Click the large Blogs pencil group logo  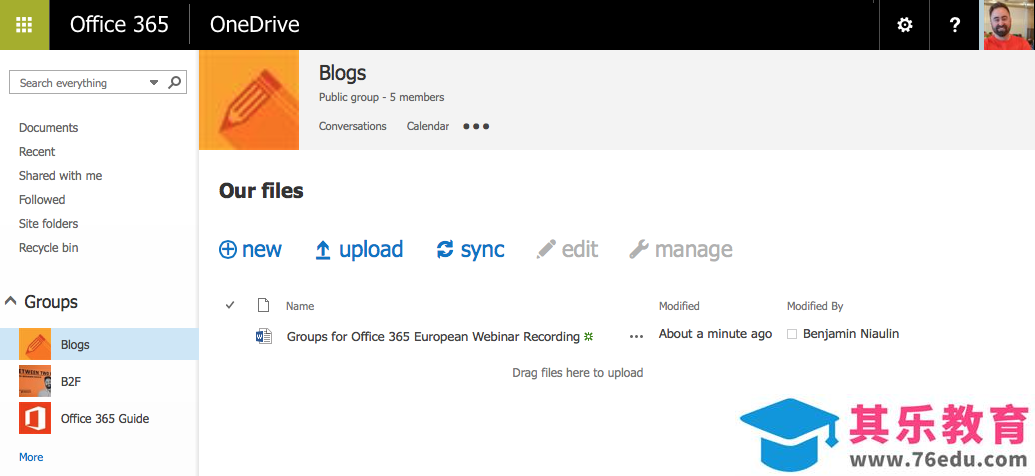[x=249, y=100]
